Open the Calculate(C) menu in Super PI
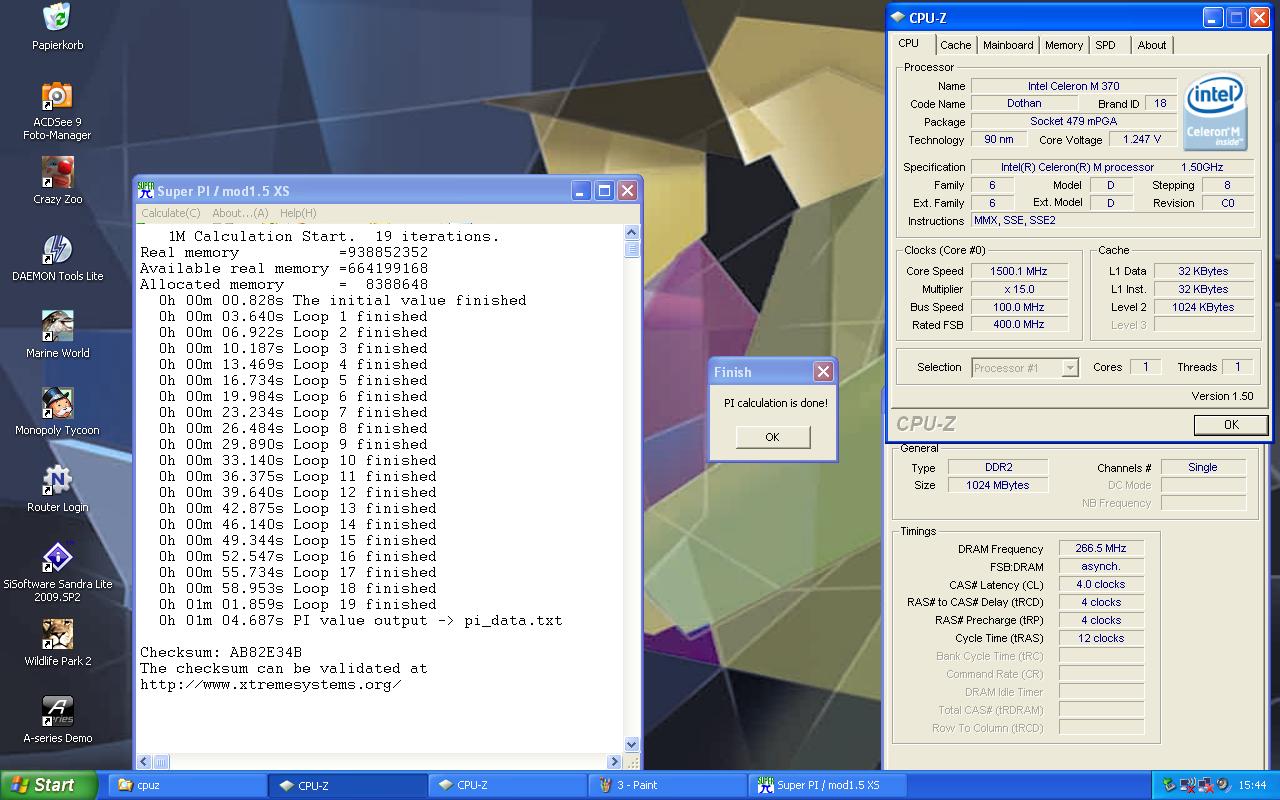This screenshot has height=800, width=1280. point(170,213)
